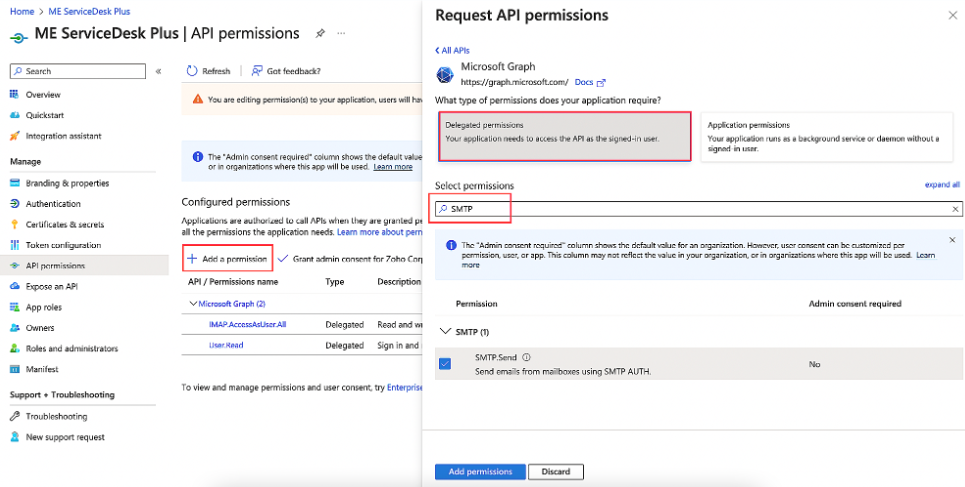
Task: Collapse the SMTP (1) permission group
Action: [445, 331]
